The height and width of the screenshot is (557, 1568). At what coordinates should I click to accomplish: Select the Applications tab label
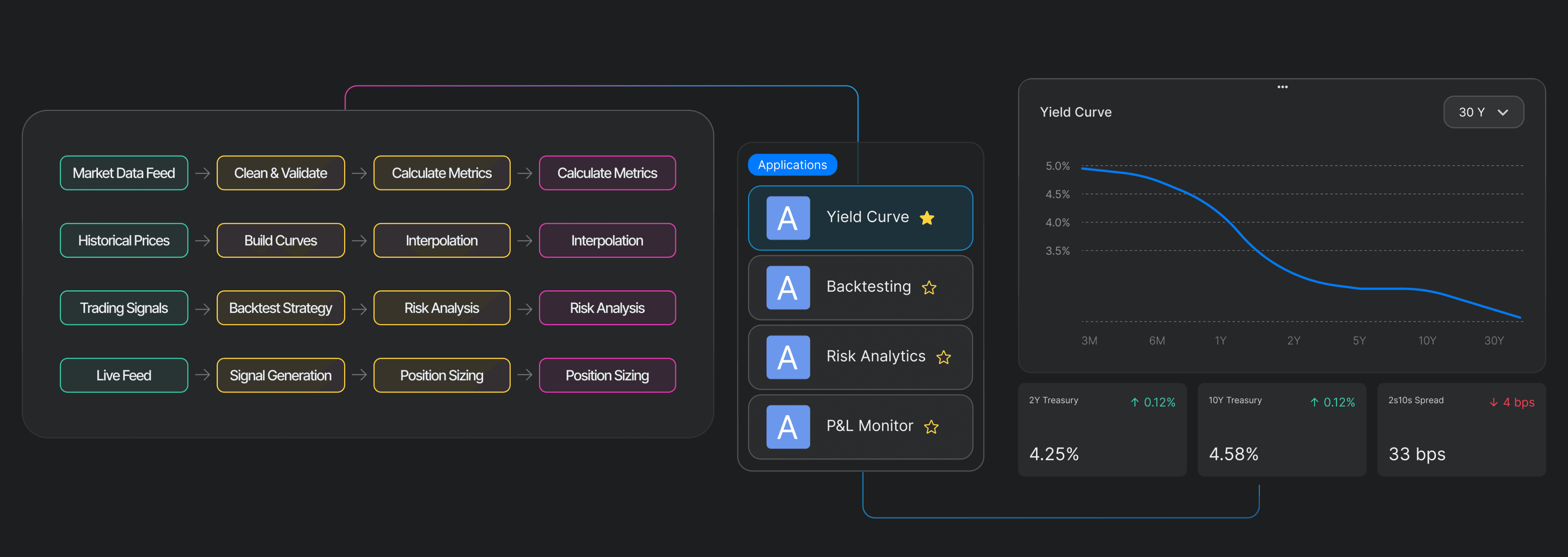792,165
